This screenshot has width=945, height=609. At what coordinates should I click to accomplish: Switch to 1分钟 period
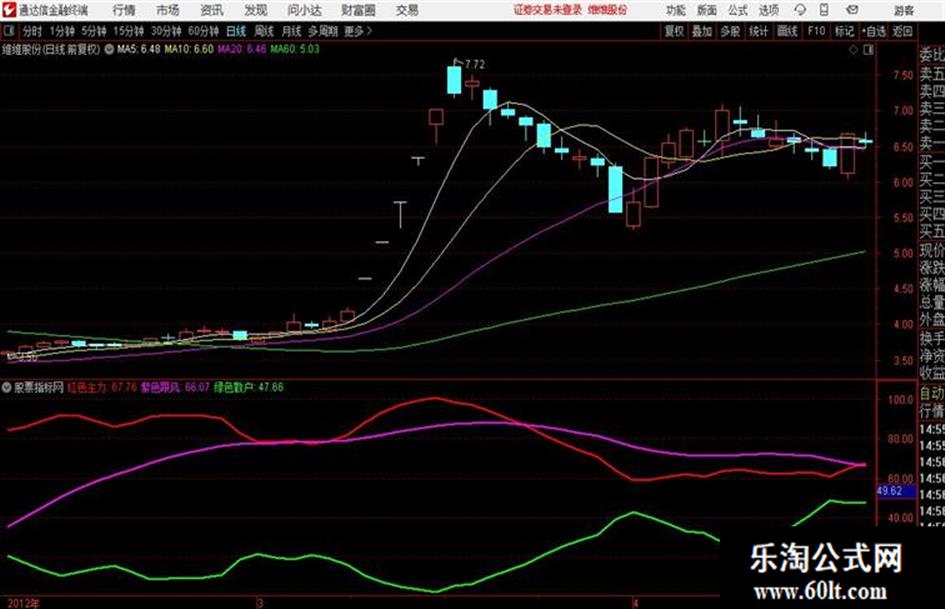[62, 31]
